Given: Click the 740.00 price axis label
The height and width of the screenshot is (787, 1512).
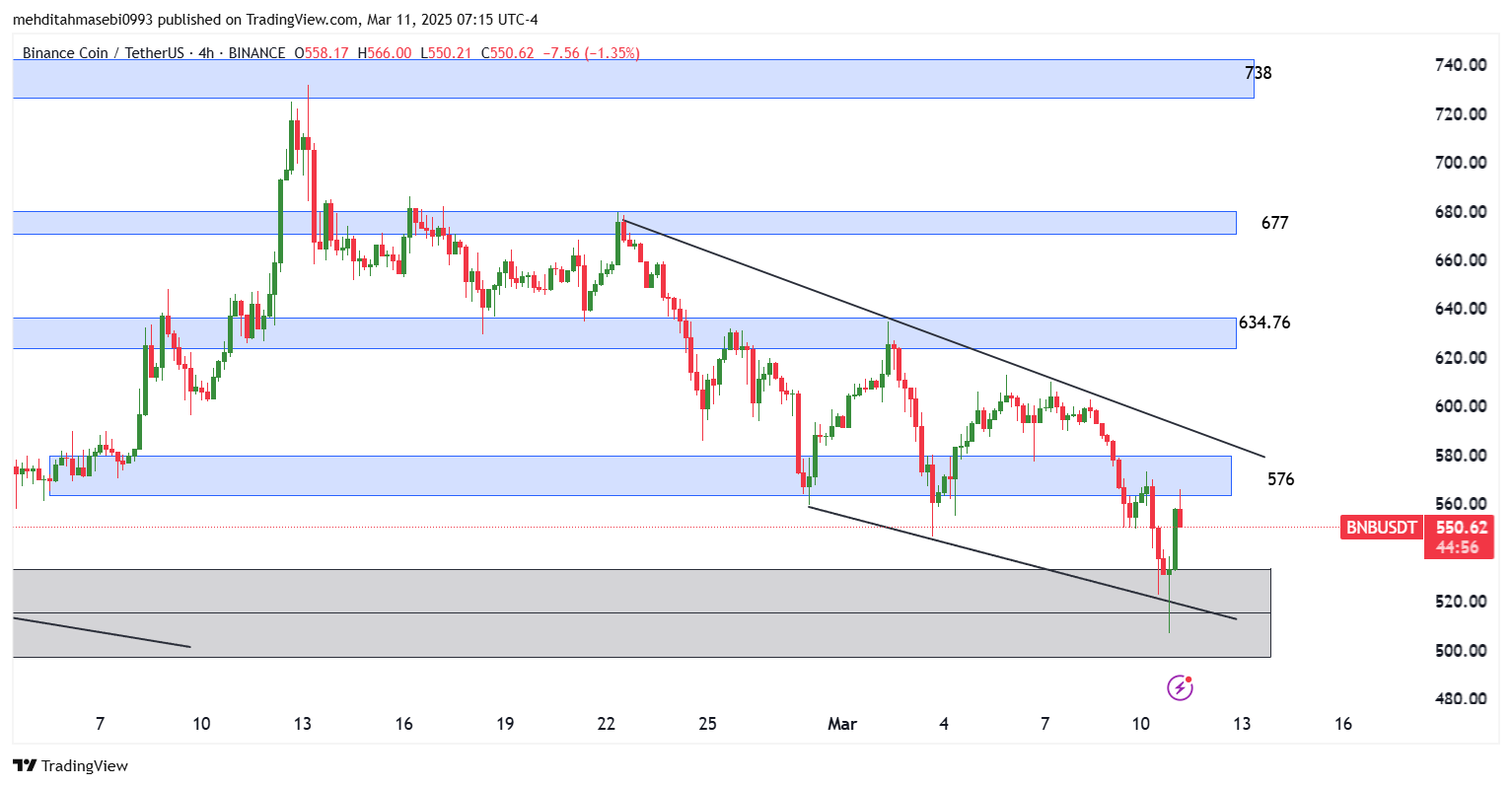Looking at the screenshot, I should point(1461,65).
